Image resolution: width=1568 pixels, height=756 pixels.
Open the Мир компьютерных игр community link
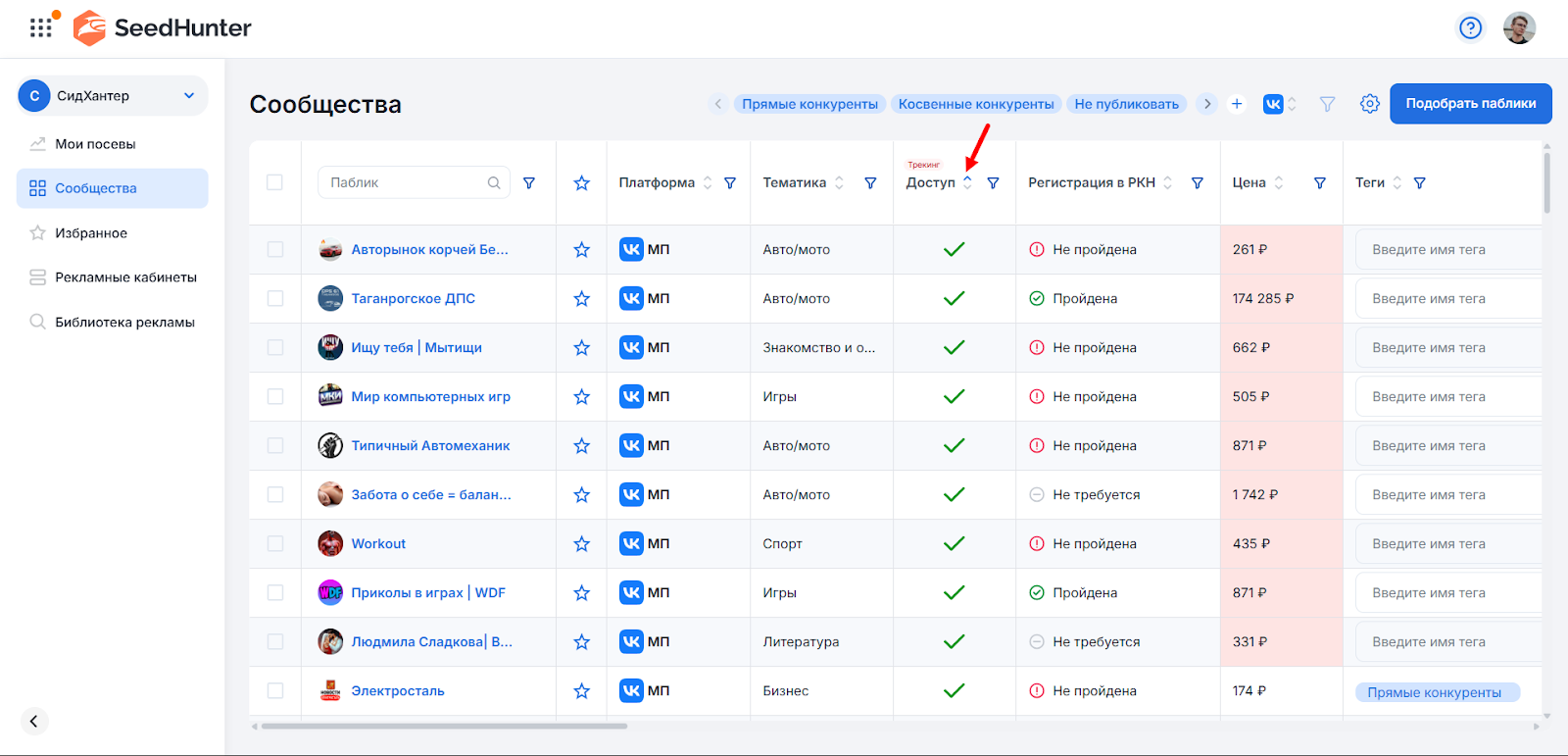[430, 397]
